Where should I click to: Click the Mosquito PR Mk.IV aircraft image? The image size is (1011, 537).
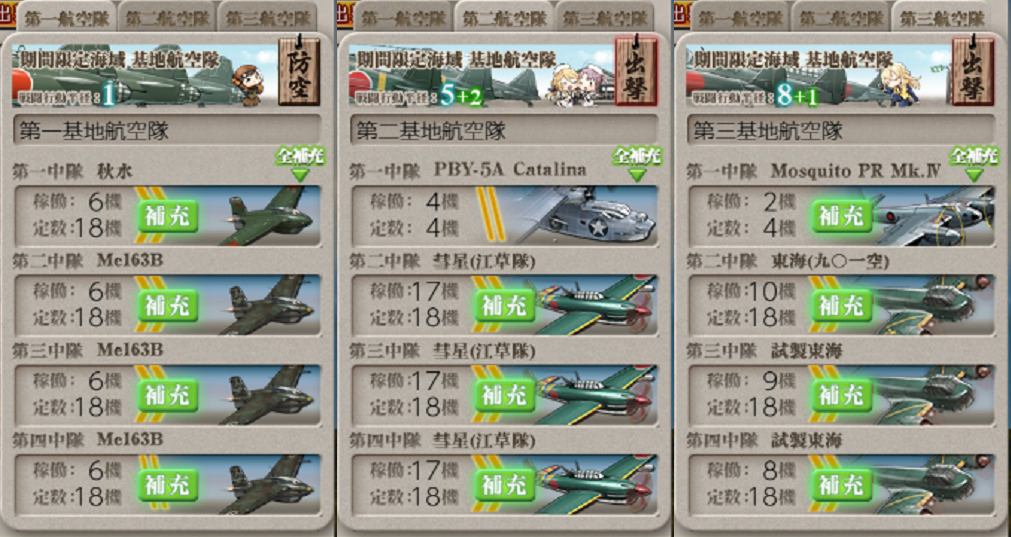(935, 216)
